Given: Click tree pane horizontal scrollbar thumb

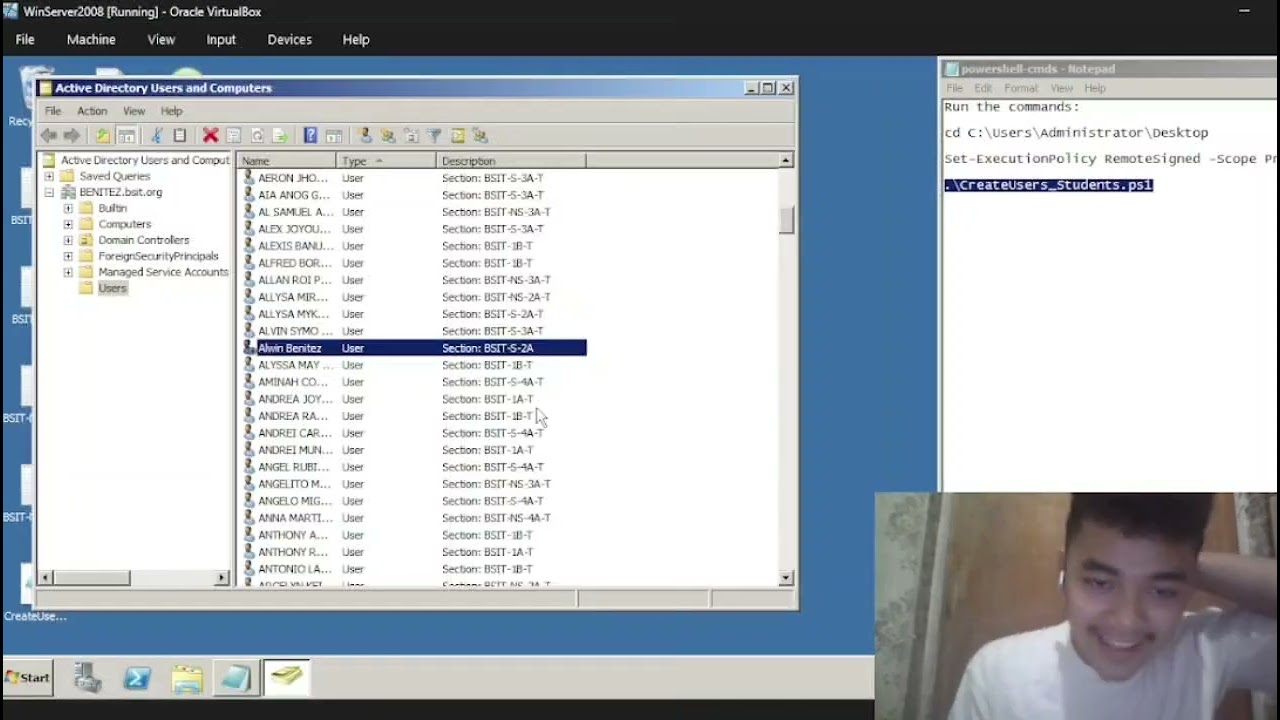Looking at the screenshot, I should tap(92, 578).
